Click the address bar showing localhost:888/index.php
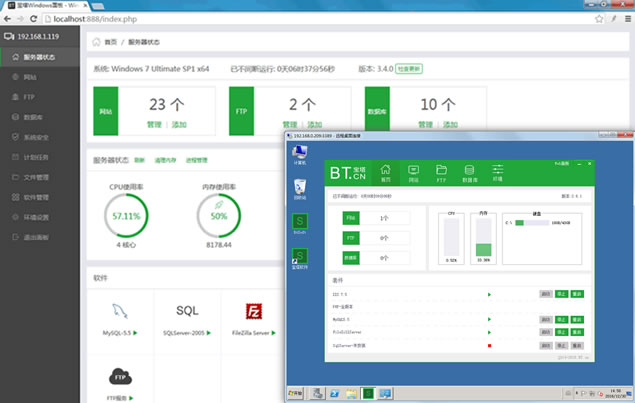This screenshot has height=403, width=635. (x=318, y=19)
